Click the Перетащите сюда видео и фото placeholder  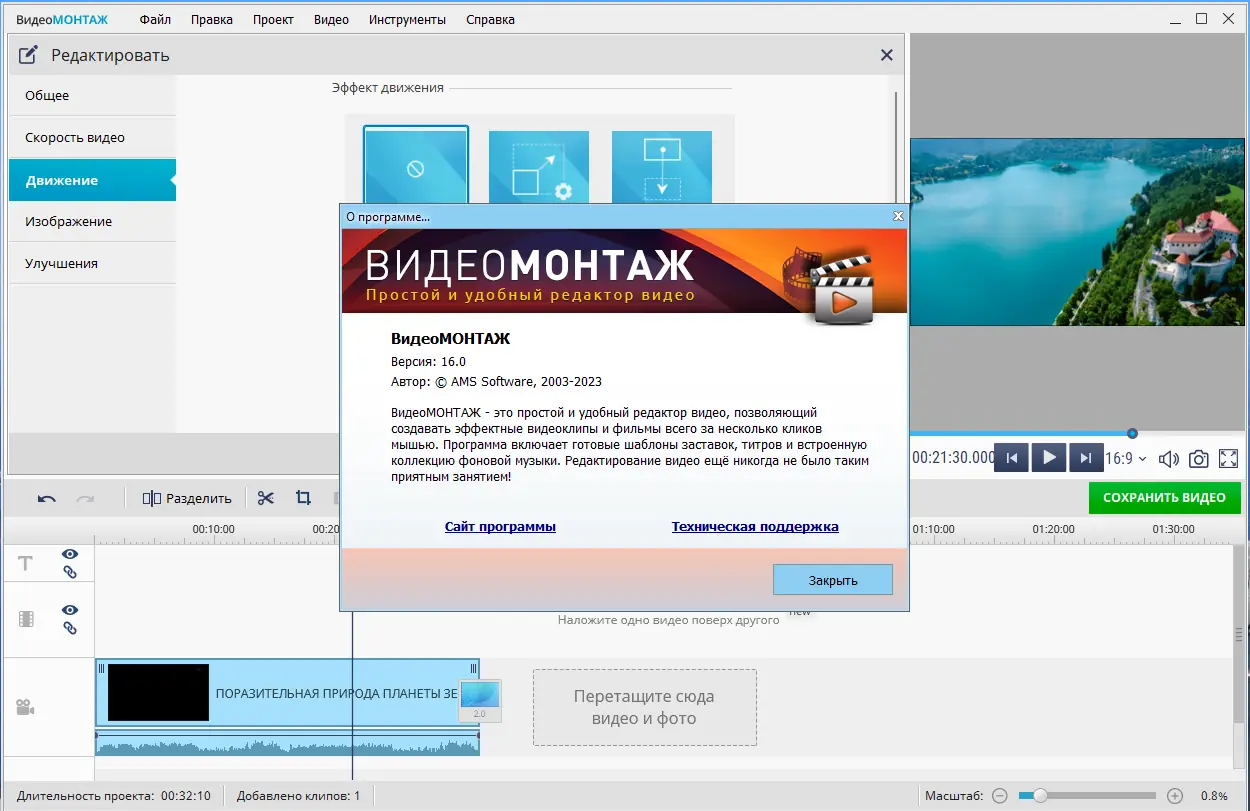click(645, 707)
